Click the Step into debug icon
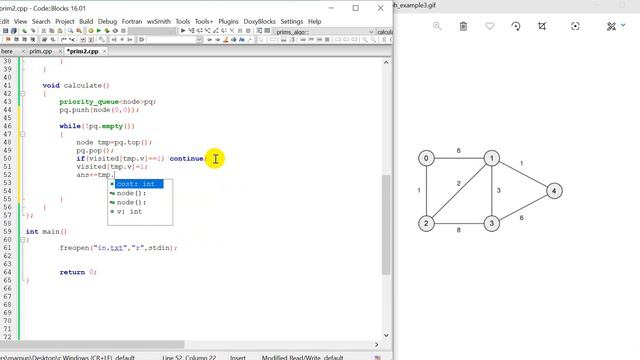Viewport: 640px width, 360px height. coord(208,31)
